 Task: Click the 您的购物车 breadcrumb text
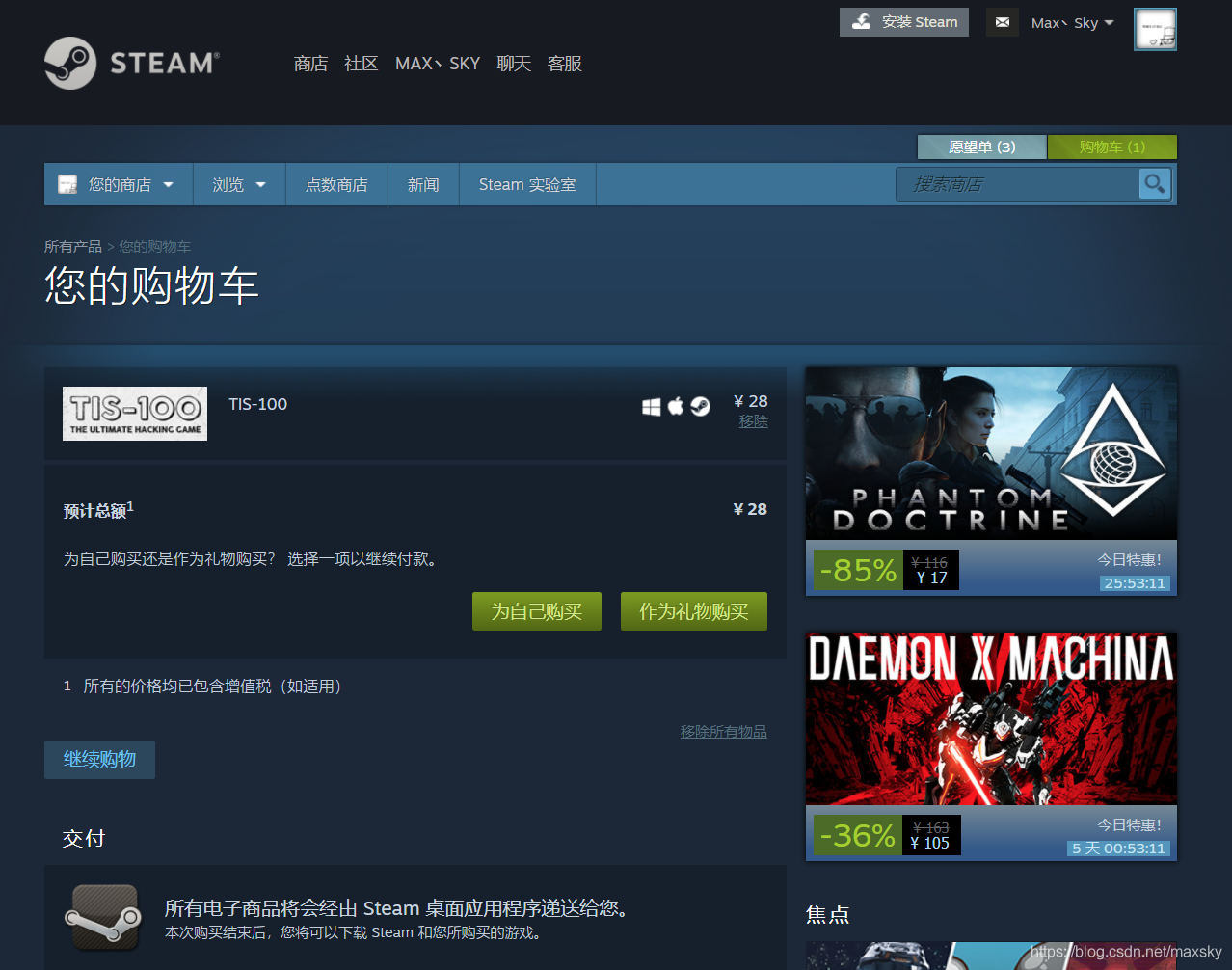[x=155, y=247]
